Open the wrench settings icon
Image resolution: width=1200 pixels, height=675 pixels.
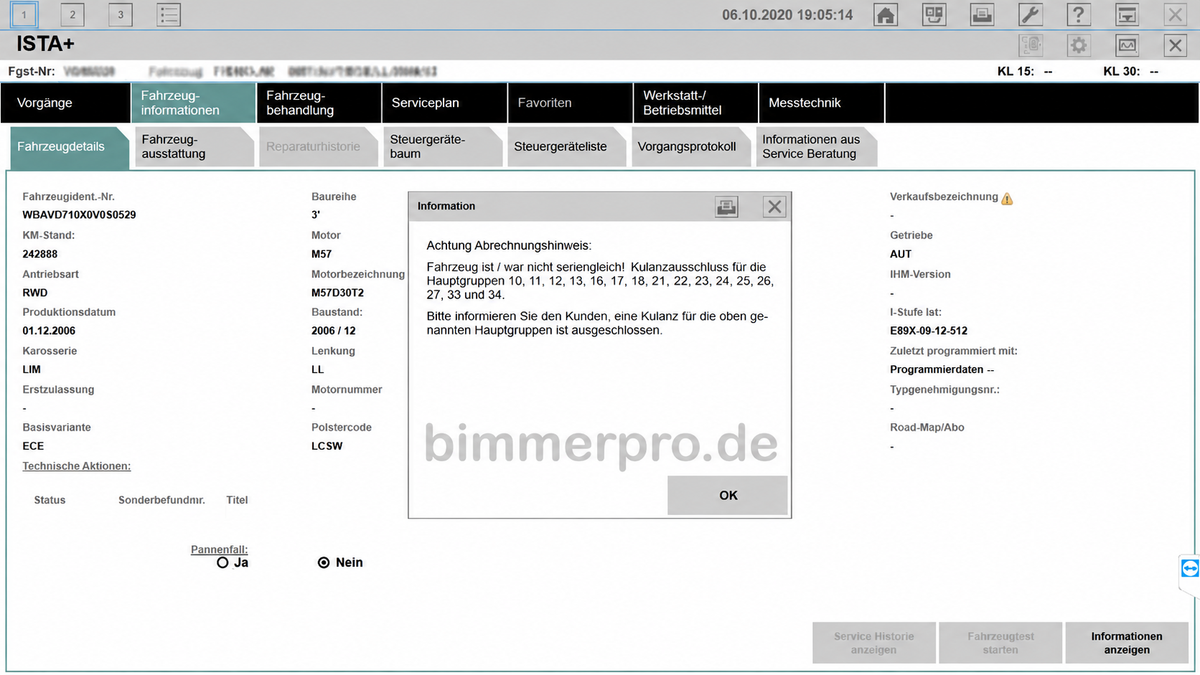1031,15
